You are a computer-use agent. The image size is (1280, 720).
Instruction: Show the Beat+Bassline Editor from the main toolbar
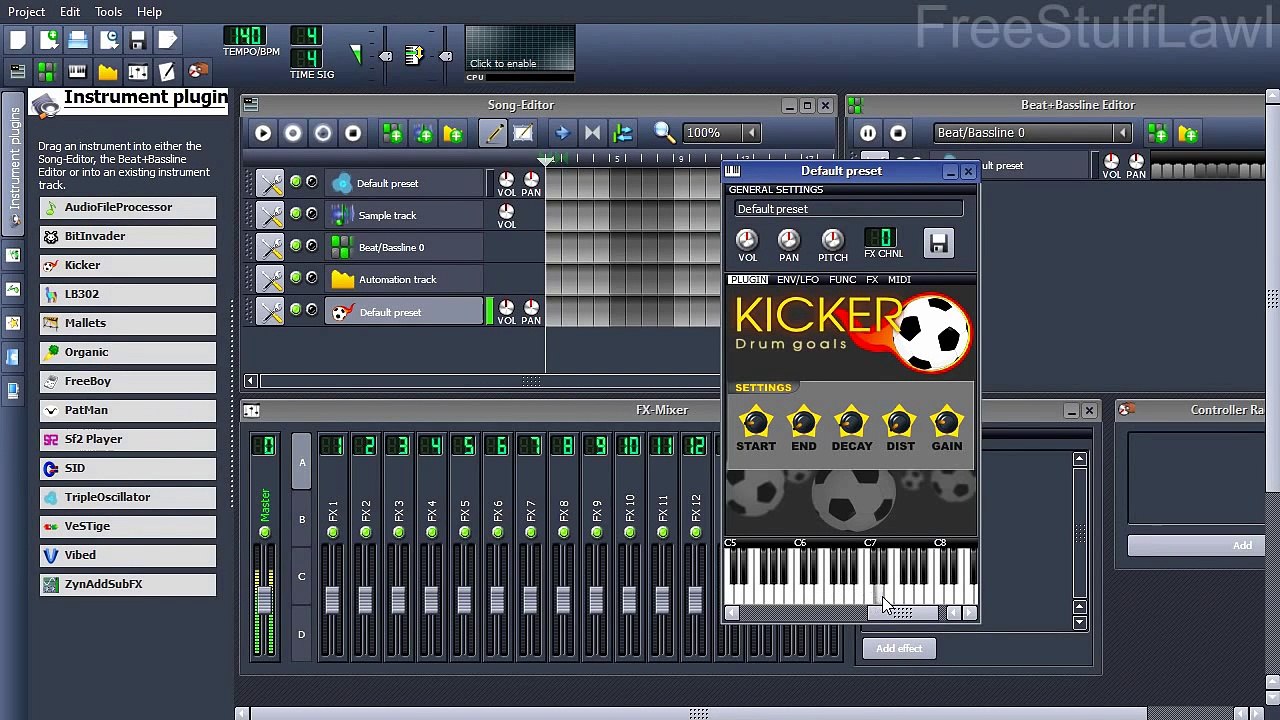(48, 71)
